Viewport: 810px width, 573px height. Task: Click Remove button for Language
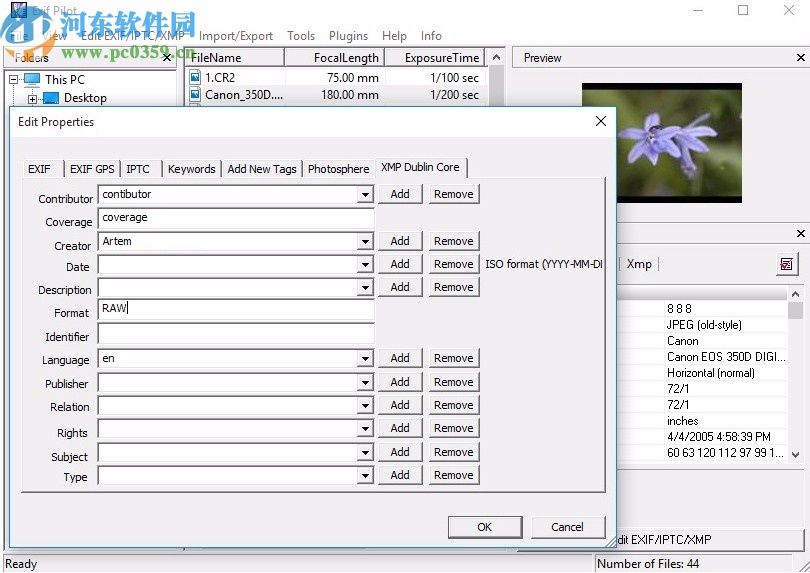click(x=454, y=358)
